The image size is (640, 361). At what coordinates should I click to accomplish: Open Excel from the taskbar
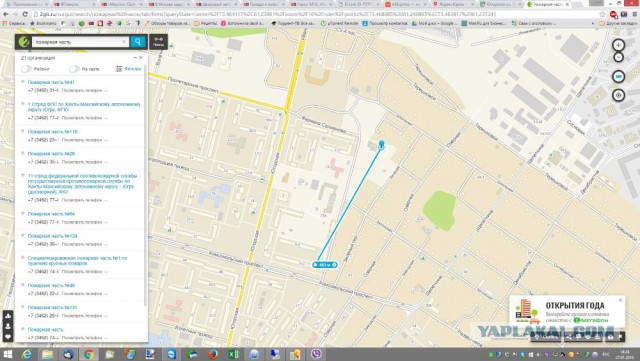coord(234,354)
